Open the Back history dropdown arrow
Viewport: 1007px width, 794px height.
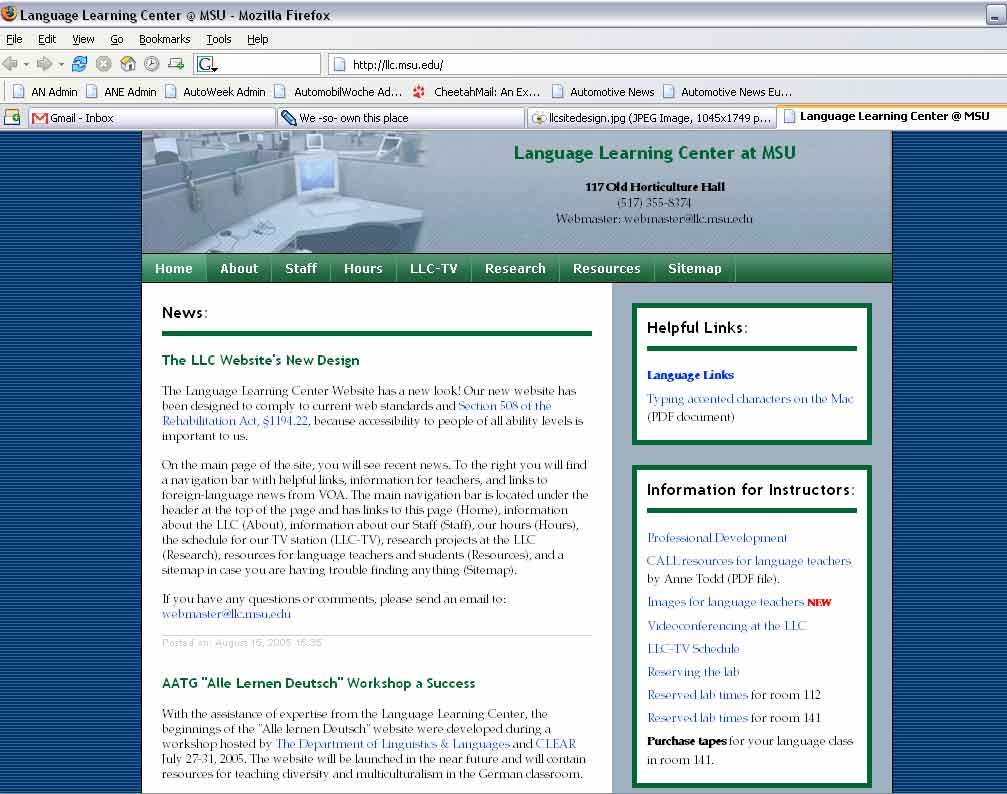(x=26, y=65)
